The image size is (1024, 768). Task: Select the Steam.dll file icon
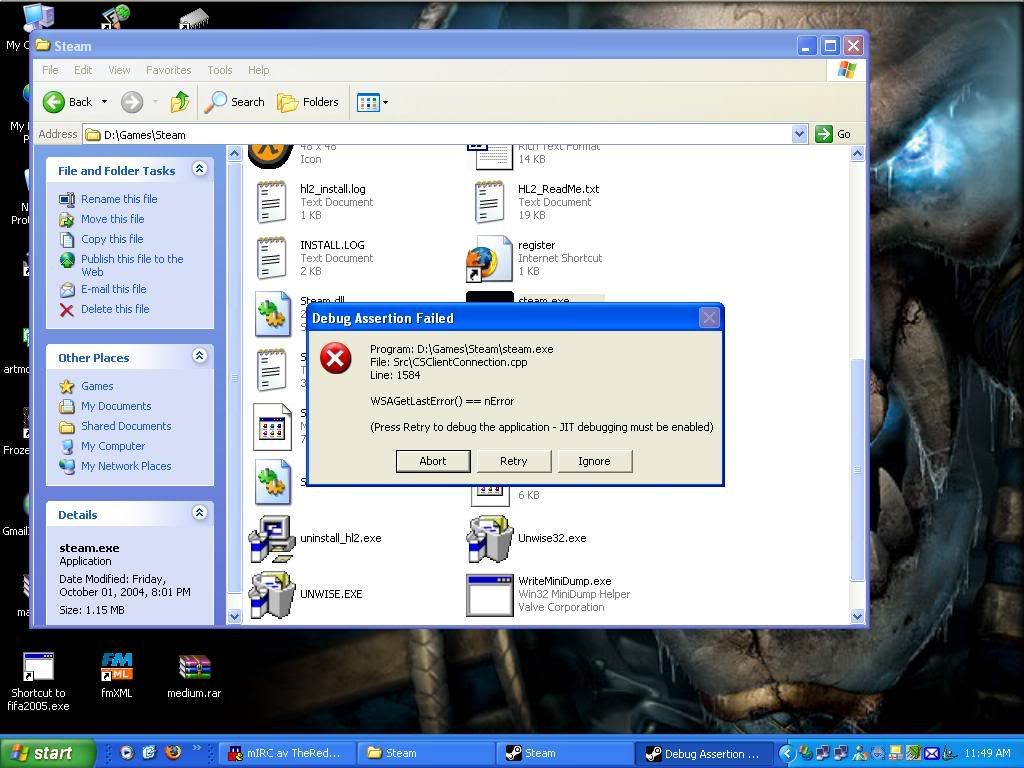[272, 314]
